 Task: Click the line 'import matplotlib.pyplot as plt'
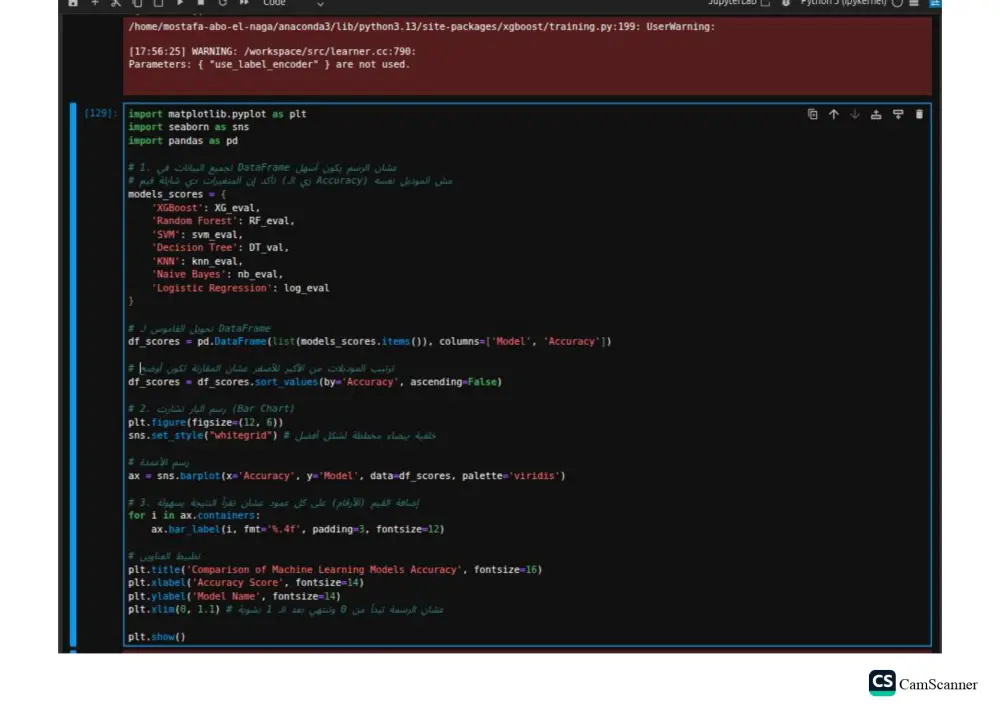coord(217,114)
